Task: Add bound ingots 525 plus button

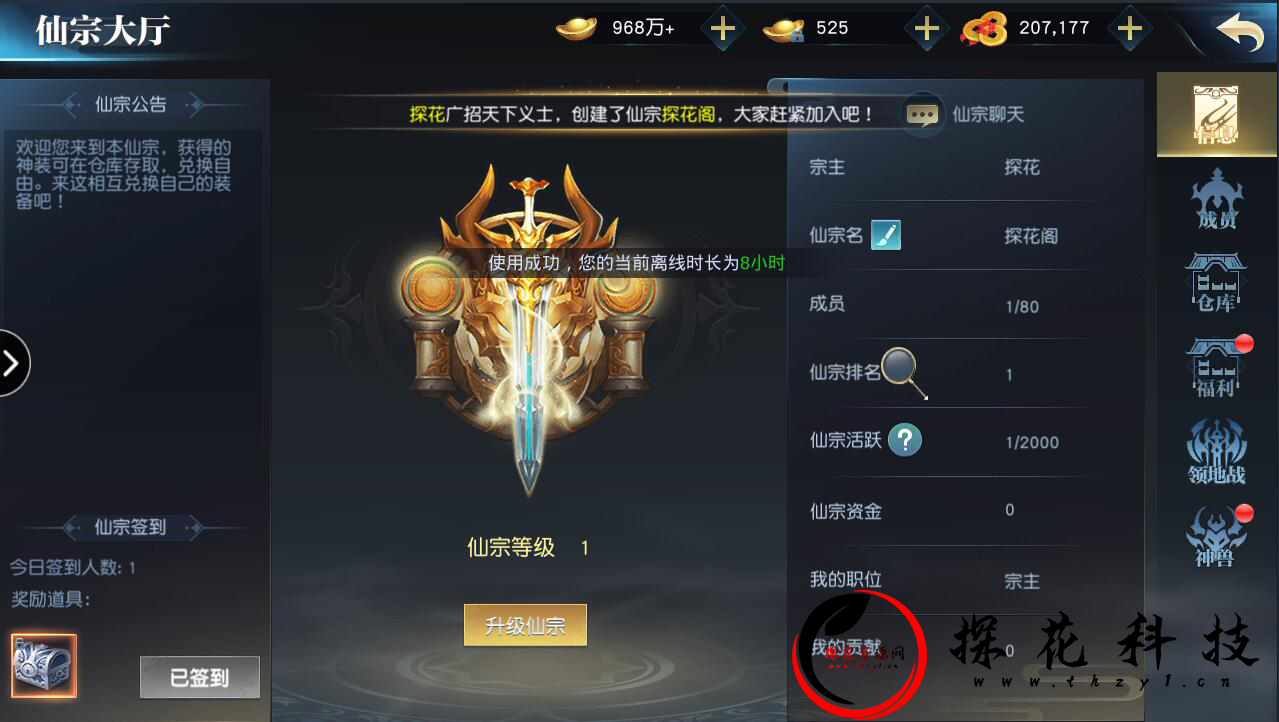Action: pos(927,29)
